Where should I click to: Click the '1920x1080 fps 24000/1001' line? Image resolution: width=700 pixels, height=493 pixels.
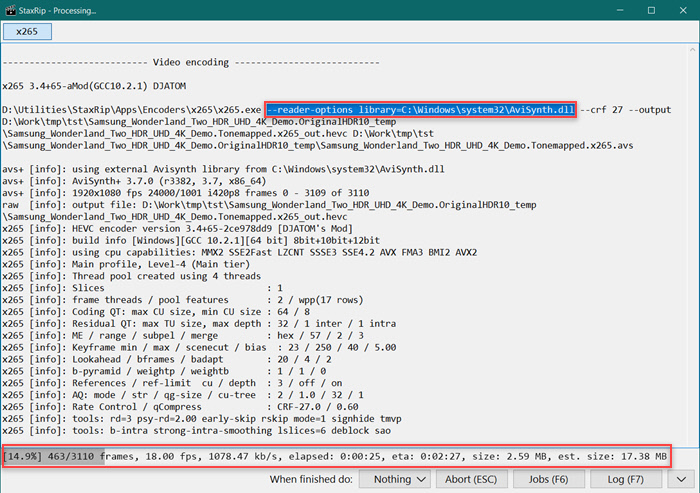pos(186,193)
